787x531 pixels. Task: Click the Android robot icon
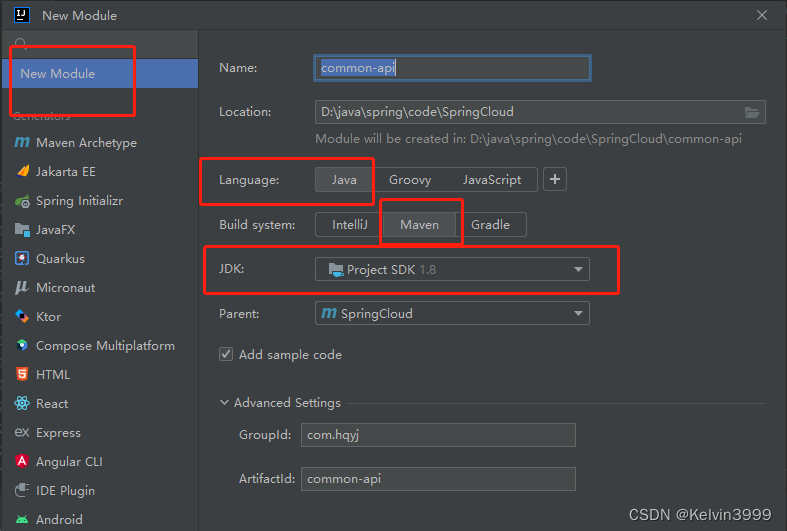pyautogui.click(x=22, y=519)
